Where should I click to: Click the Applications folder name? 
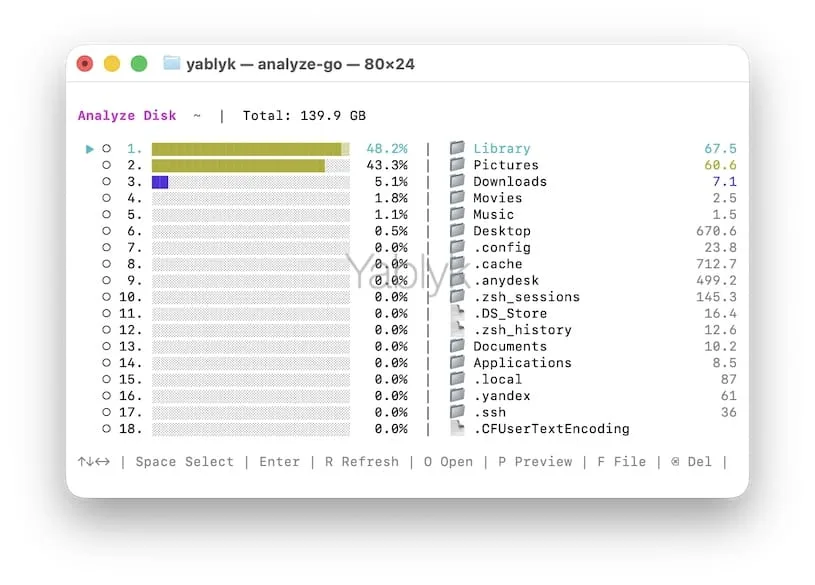coord(522,363)
